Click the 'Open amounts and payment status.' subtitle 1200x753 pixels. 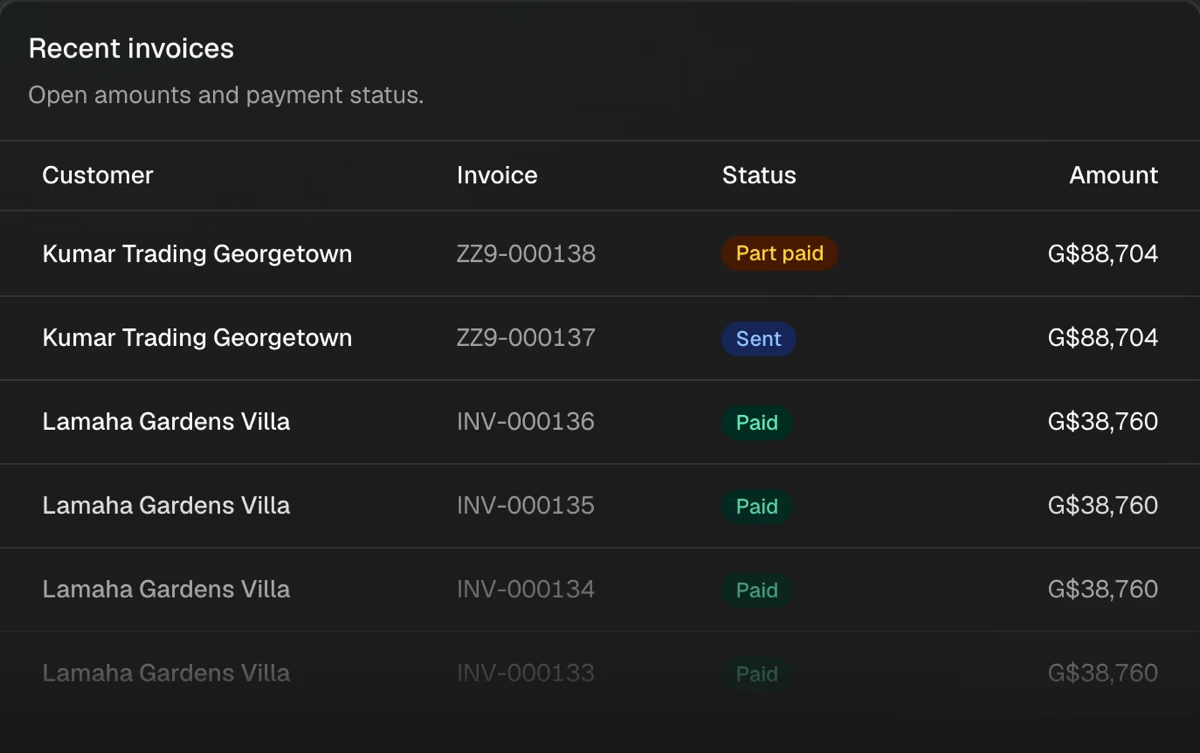226,96
